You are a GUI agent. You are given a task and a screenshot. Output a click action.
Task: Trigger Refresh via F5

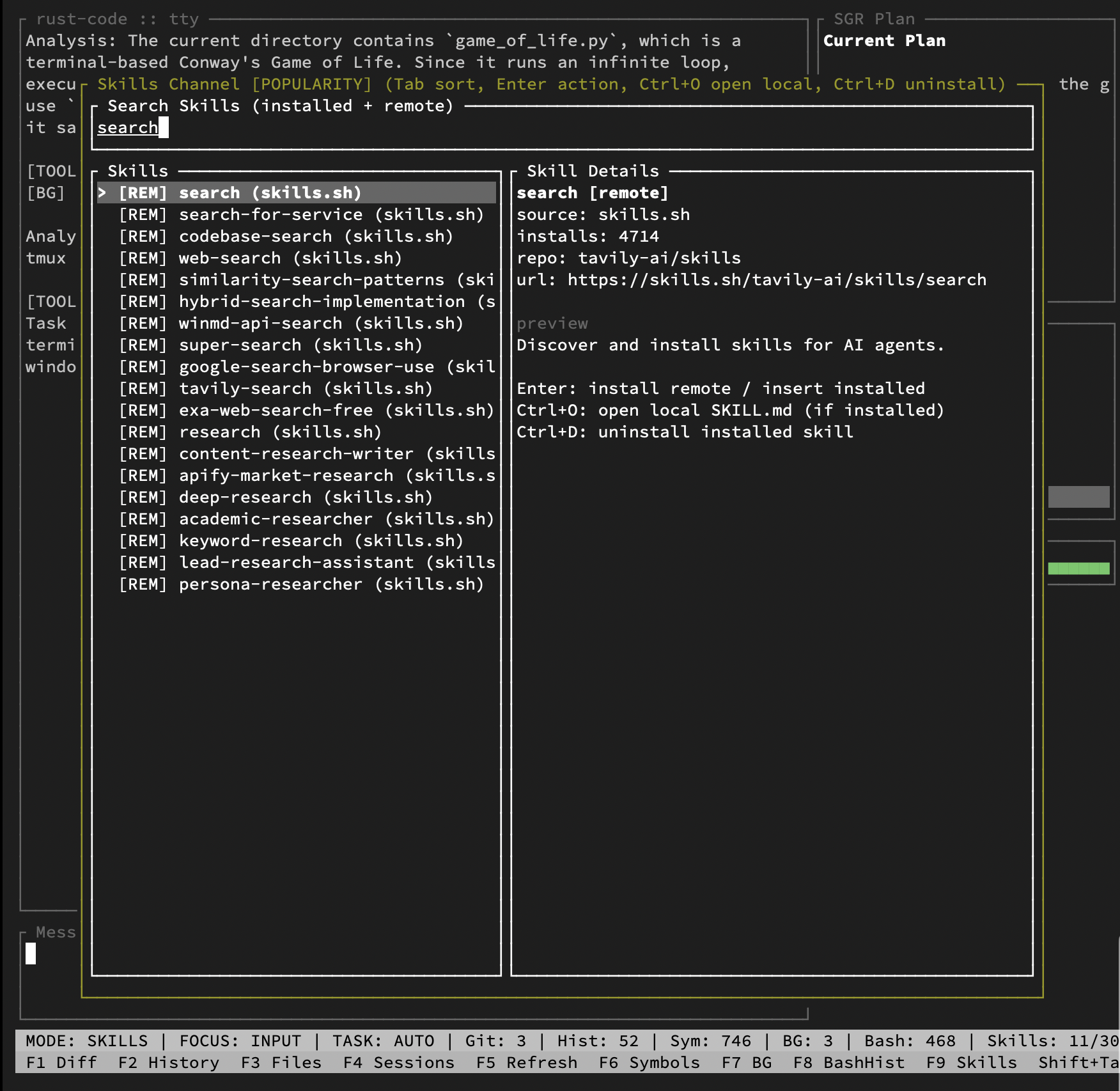click(x=526, y=1062)
